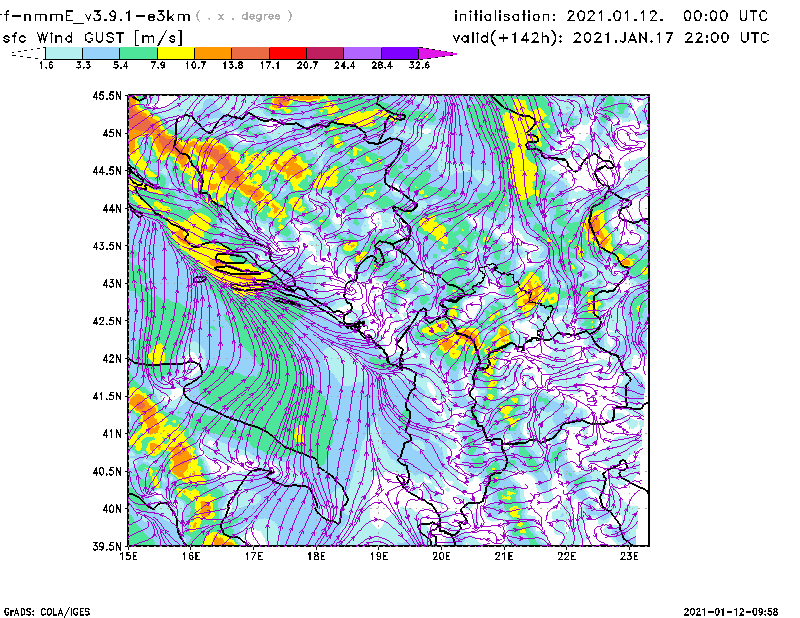800x618 pixels.
Task: Click the white dashed arrow at legend start
Action: point(28,53)
